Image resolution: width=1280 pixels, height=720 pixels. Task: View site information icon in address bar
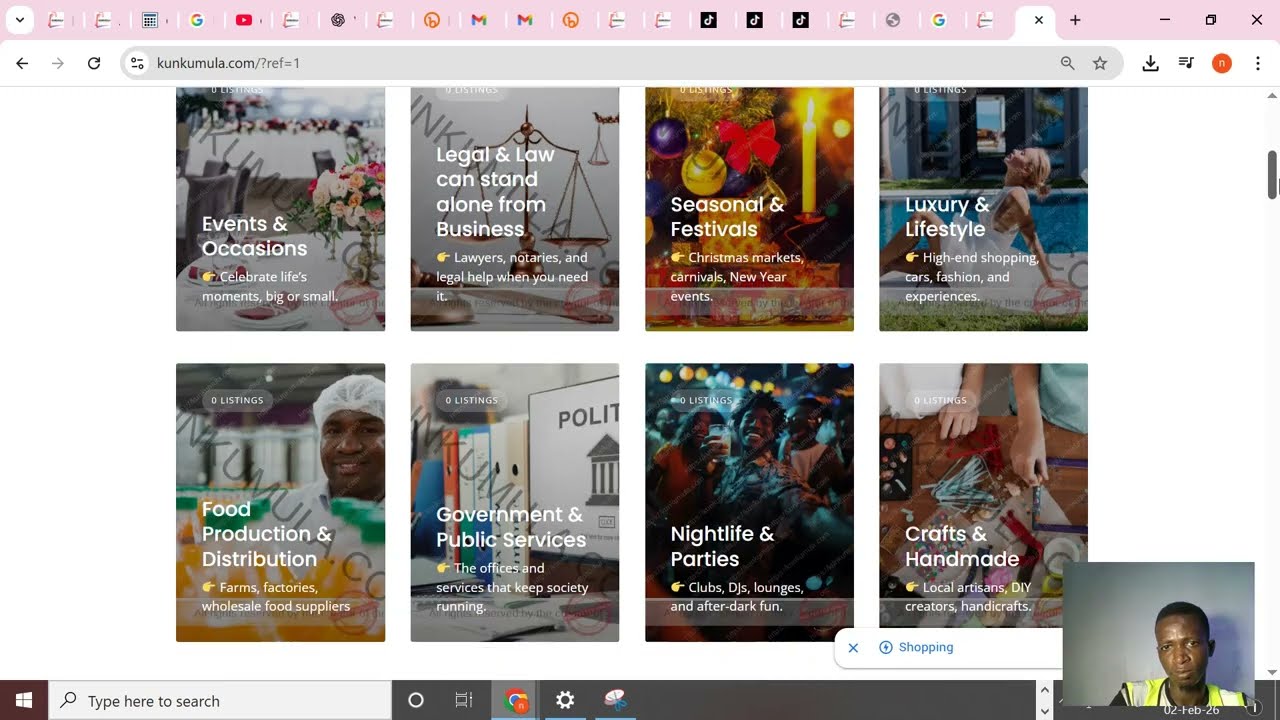tap(138, 63)
